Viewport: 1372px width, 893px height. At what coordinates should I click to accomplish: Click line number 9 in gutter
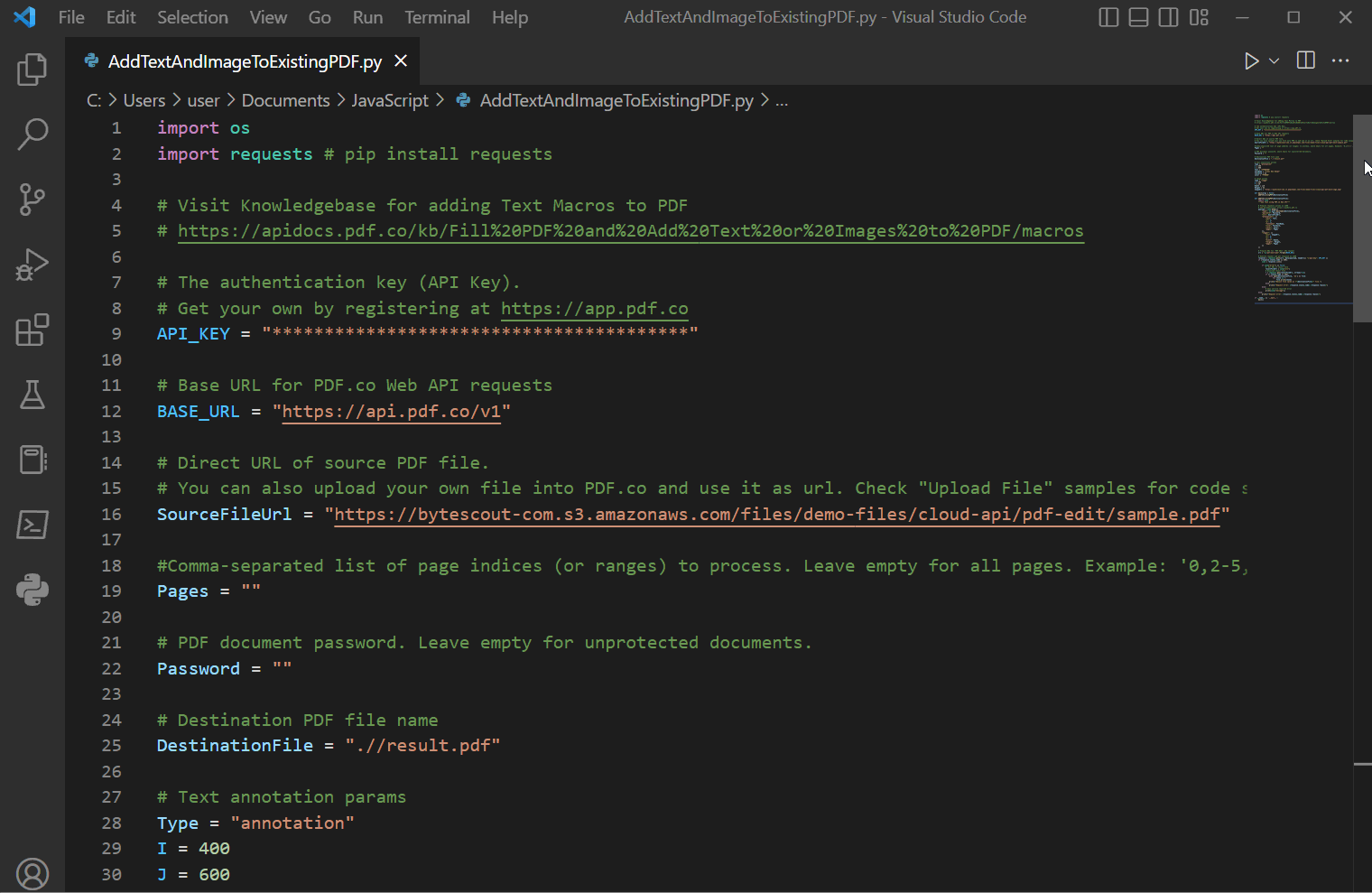point(116,334)
